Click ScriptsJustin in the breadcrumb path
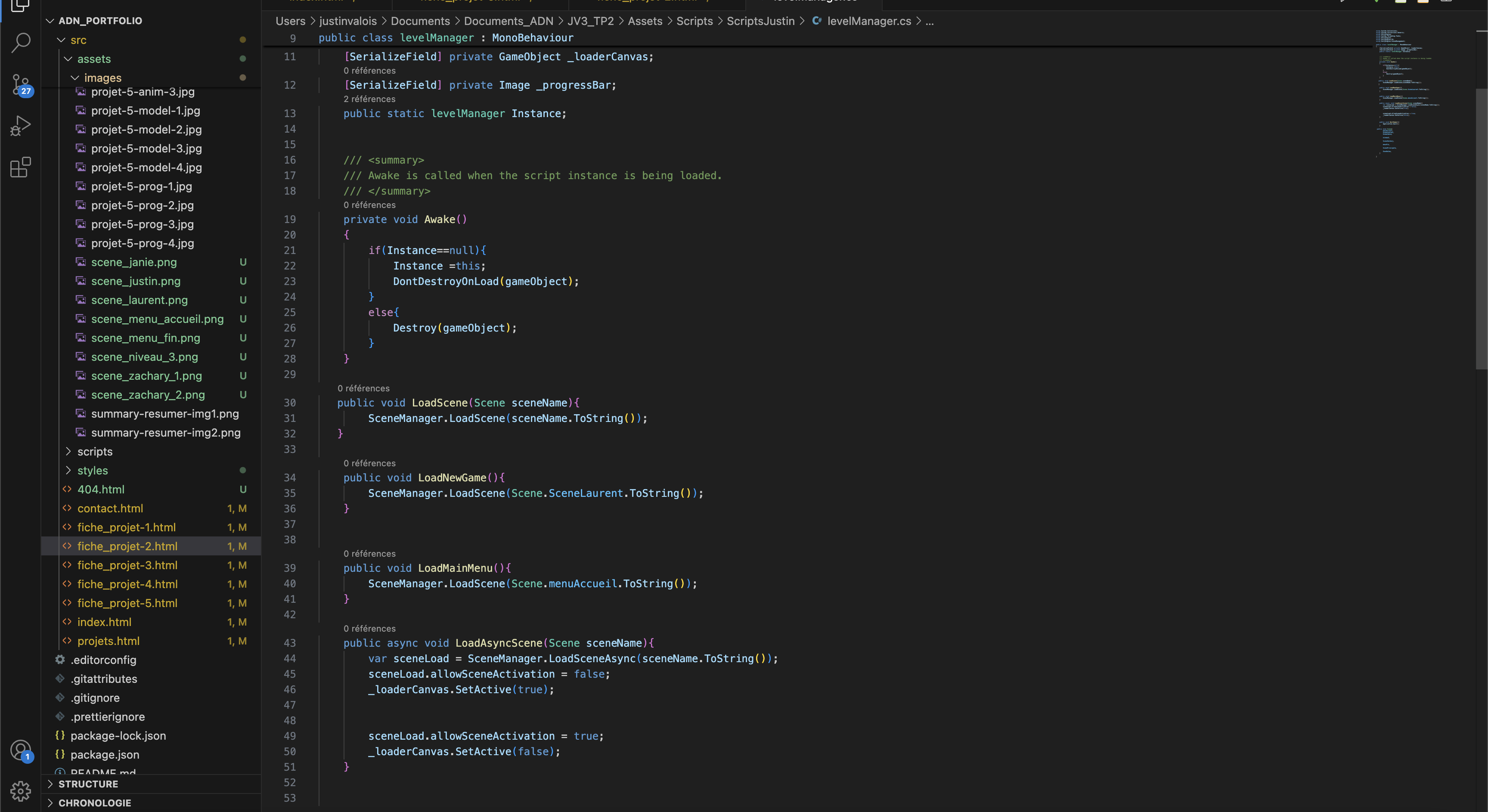Image resolution: width=1488 pixels, height=812 pixels. [760, 21]
